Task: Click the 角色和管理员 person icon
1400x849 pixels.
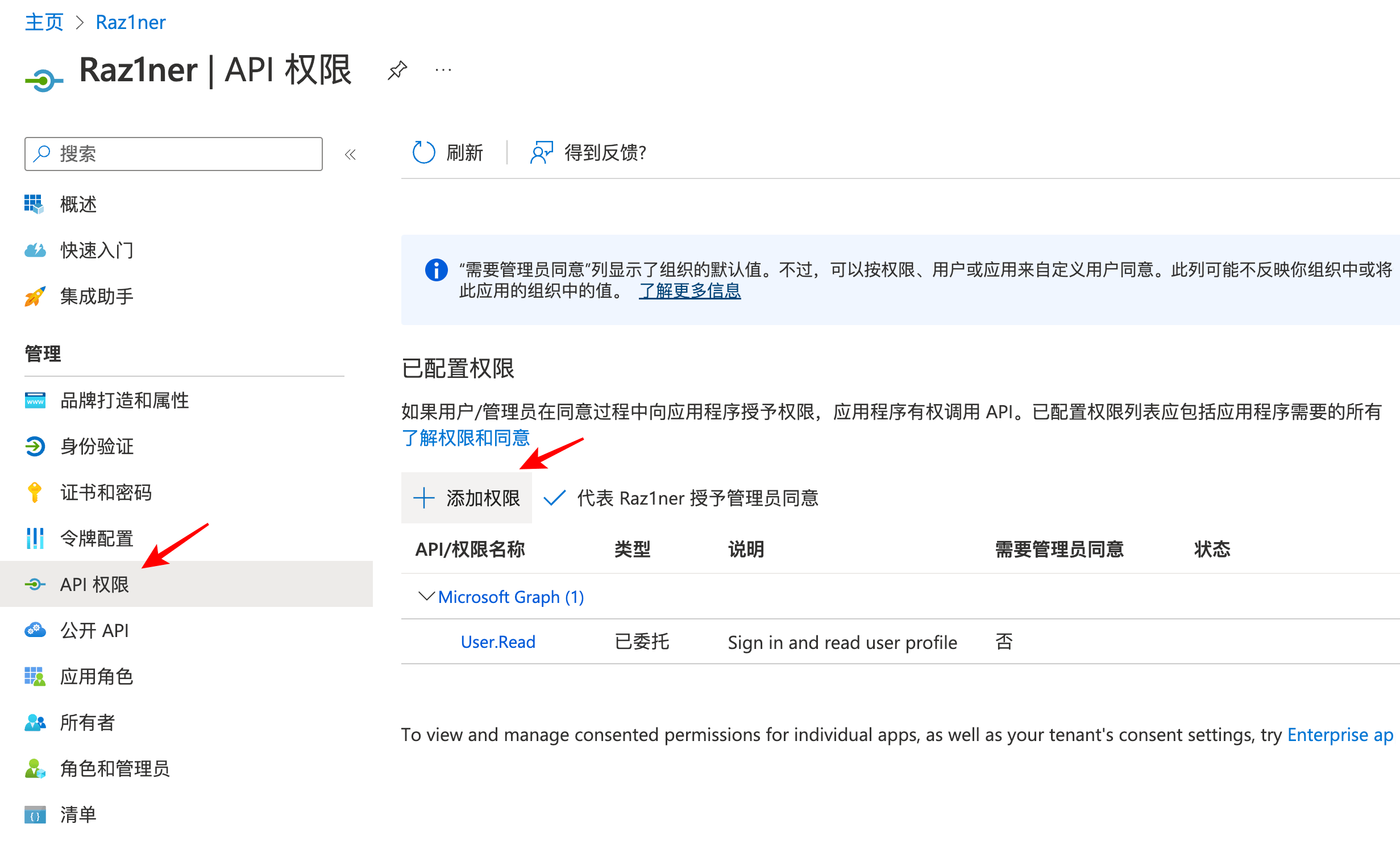Action: [x=35, y=768]
